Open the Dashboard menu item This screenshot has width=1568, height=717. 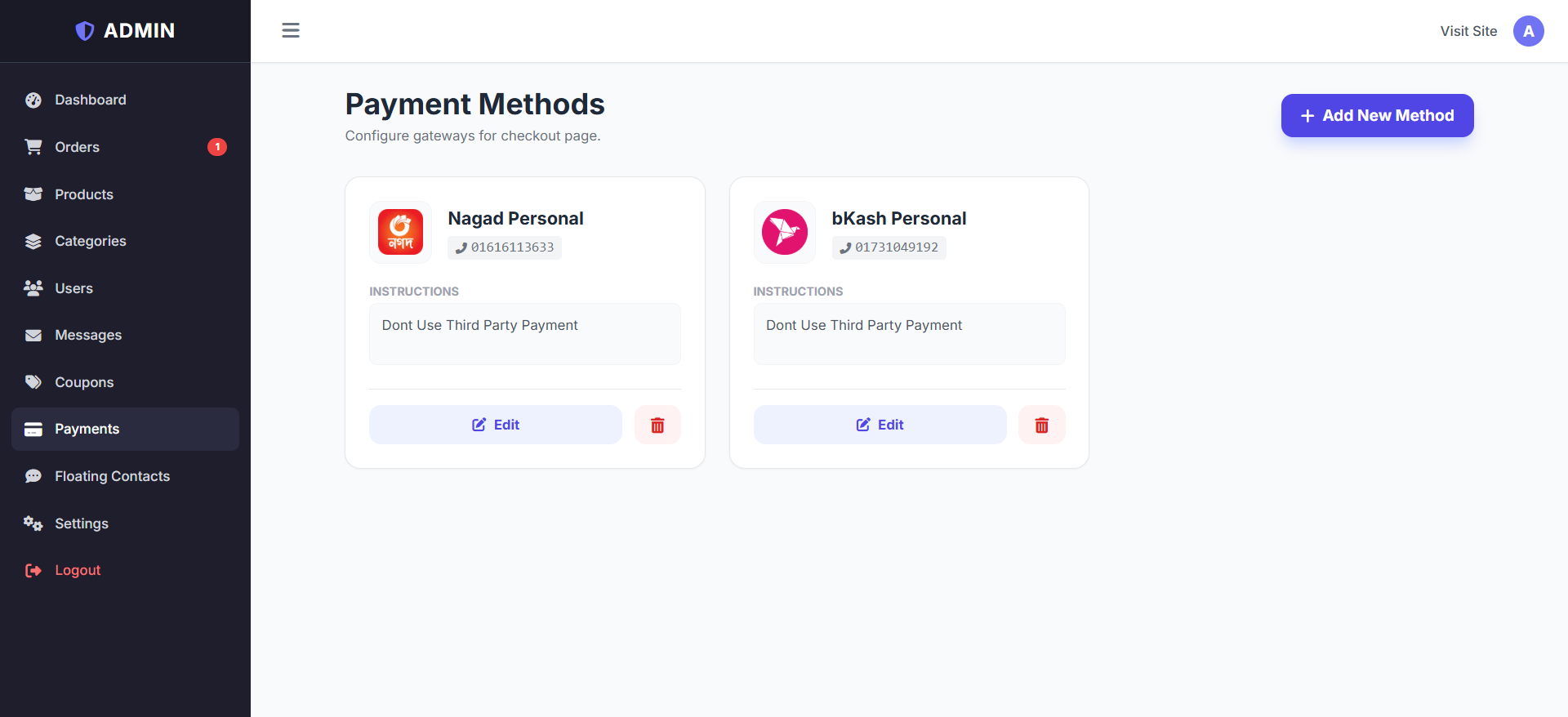click(x=90, y=100)
